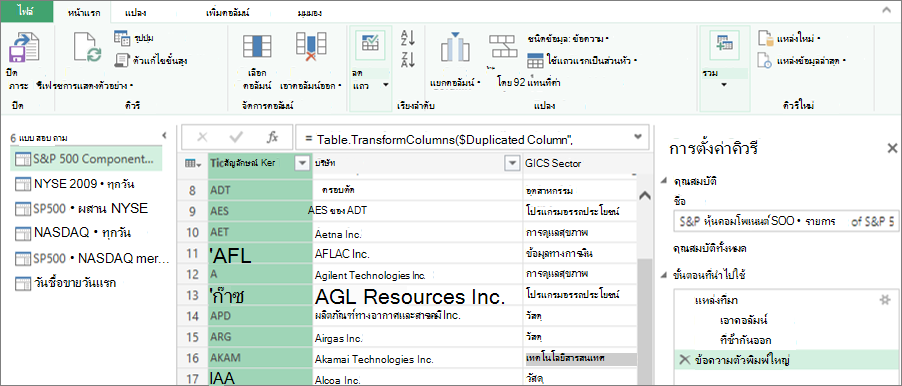This screenshot has height=386, width=902.
Task: Click the query Name input field
Action: (785, 221)
